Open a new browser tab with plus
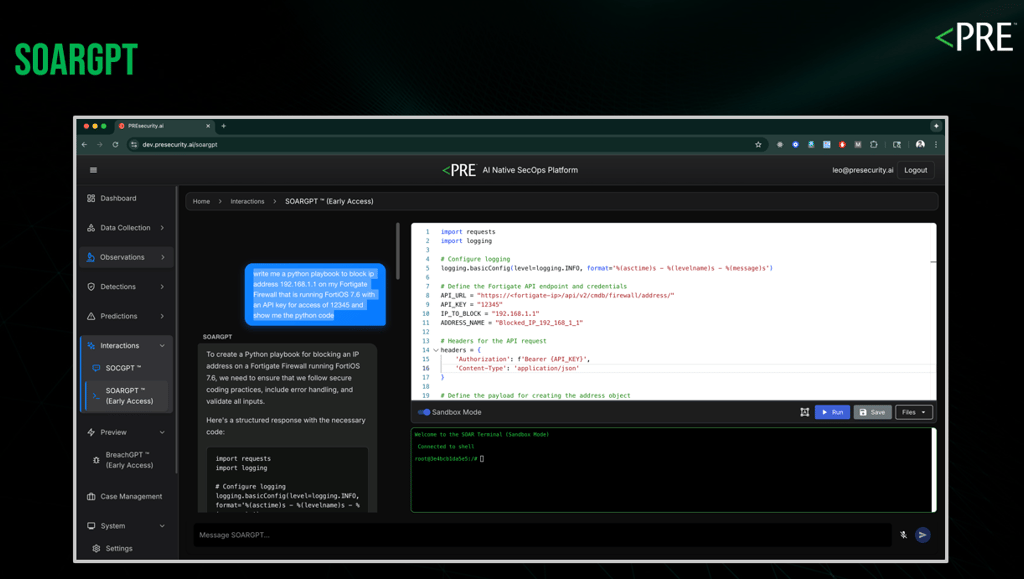The height and width of the screenshot is (579, 1024). (x=223, y=126)
